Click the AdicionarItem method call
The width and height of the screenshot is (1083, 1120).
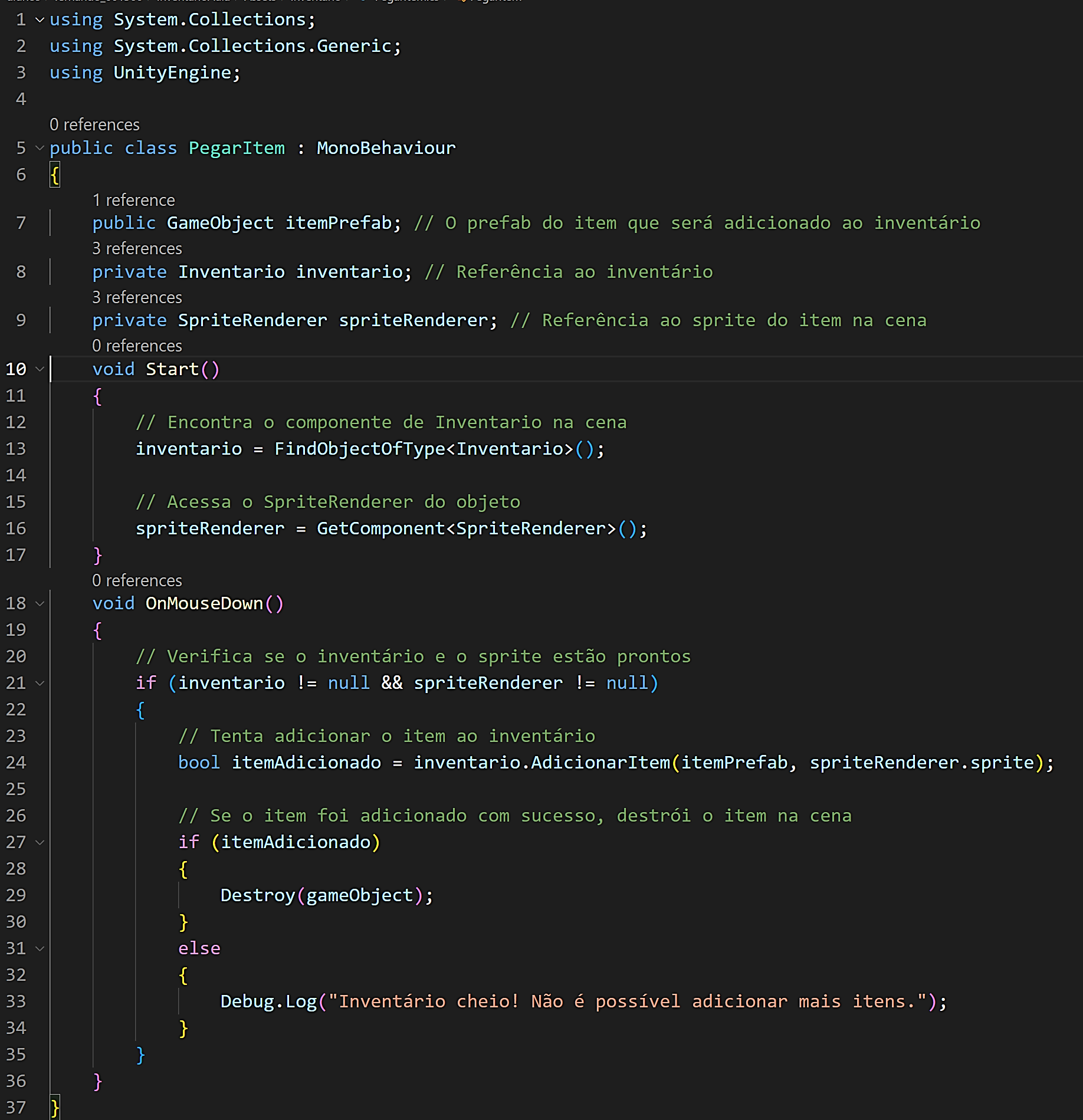coord(600,763)
